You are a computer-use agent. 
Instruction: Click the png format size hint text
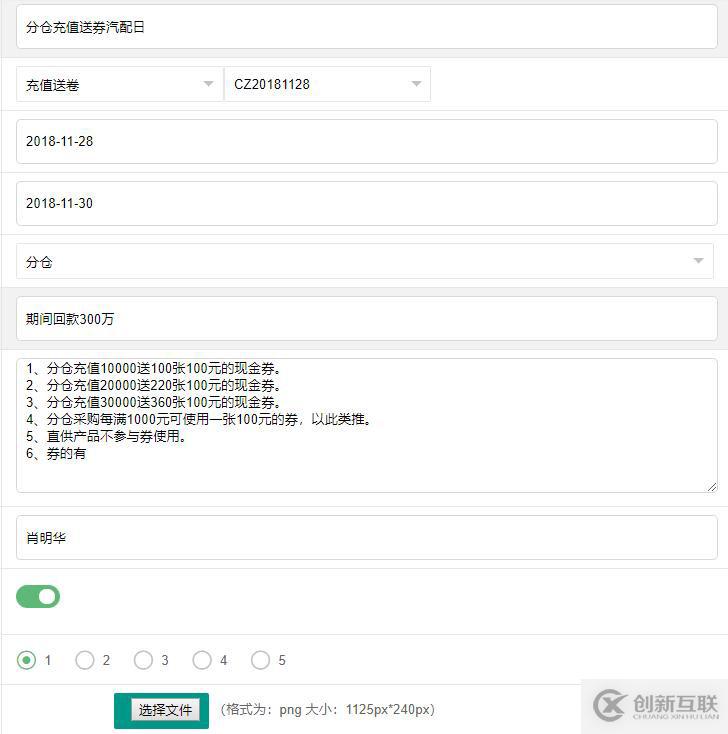point(328,710)
